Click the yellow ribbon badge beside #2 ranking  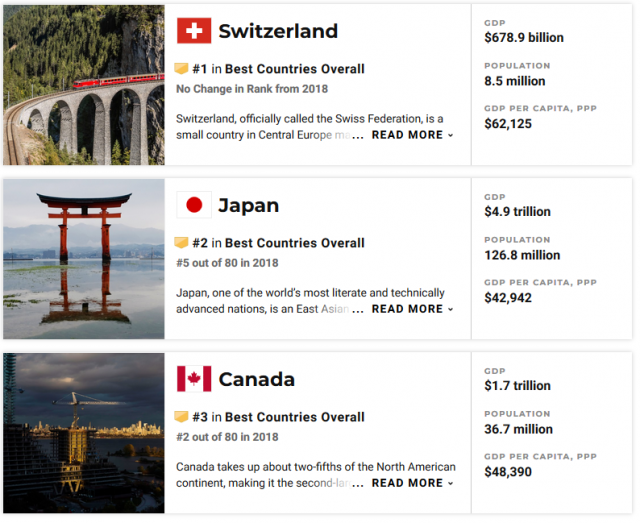coord(181,243)
